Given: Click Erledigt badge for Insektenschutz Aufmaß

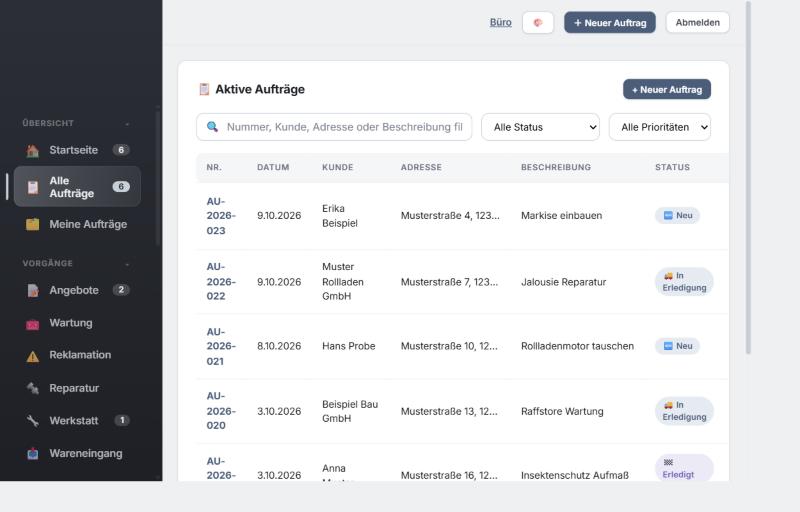Looking at the screenshot, I should coord(684,468).
